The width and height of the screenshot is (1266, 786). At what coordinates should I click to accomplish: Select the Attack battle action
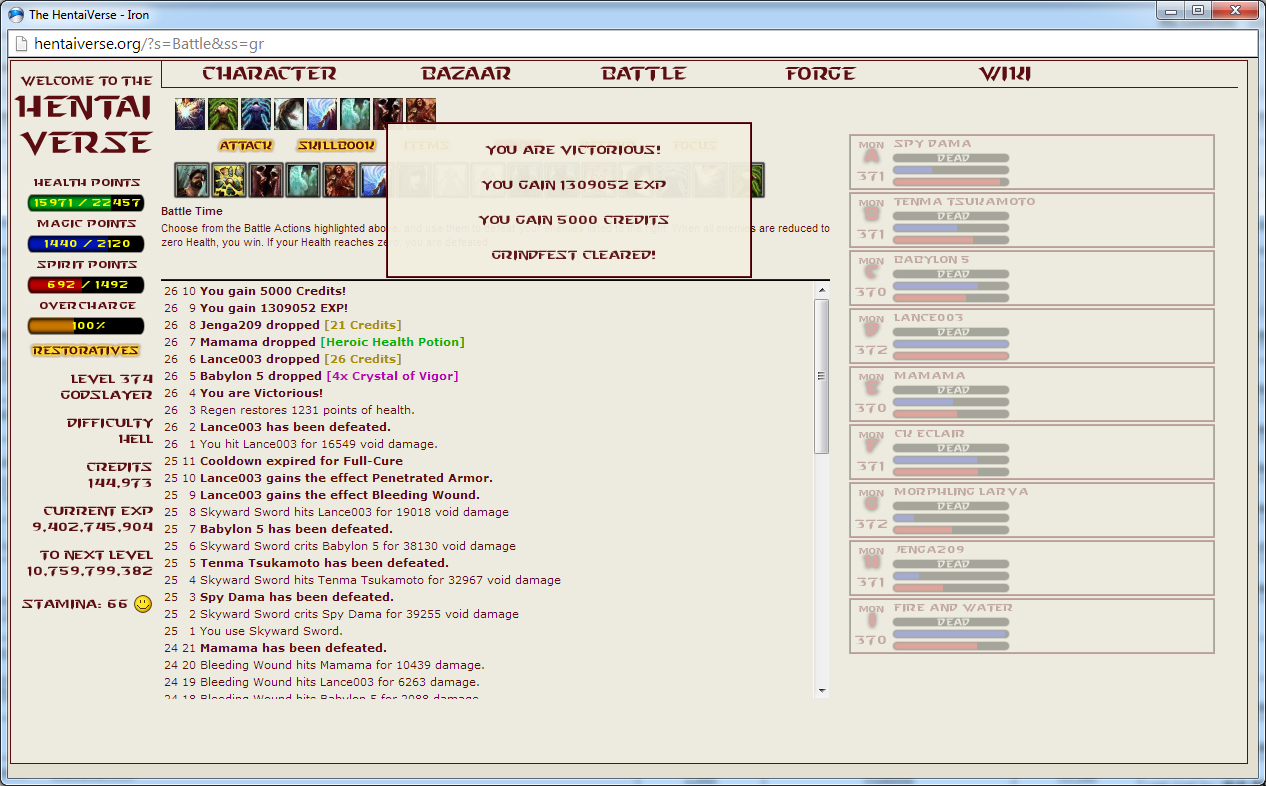point(246,146)
